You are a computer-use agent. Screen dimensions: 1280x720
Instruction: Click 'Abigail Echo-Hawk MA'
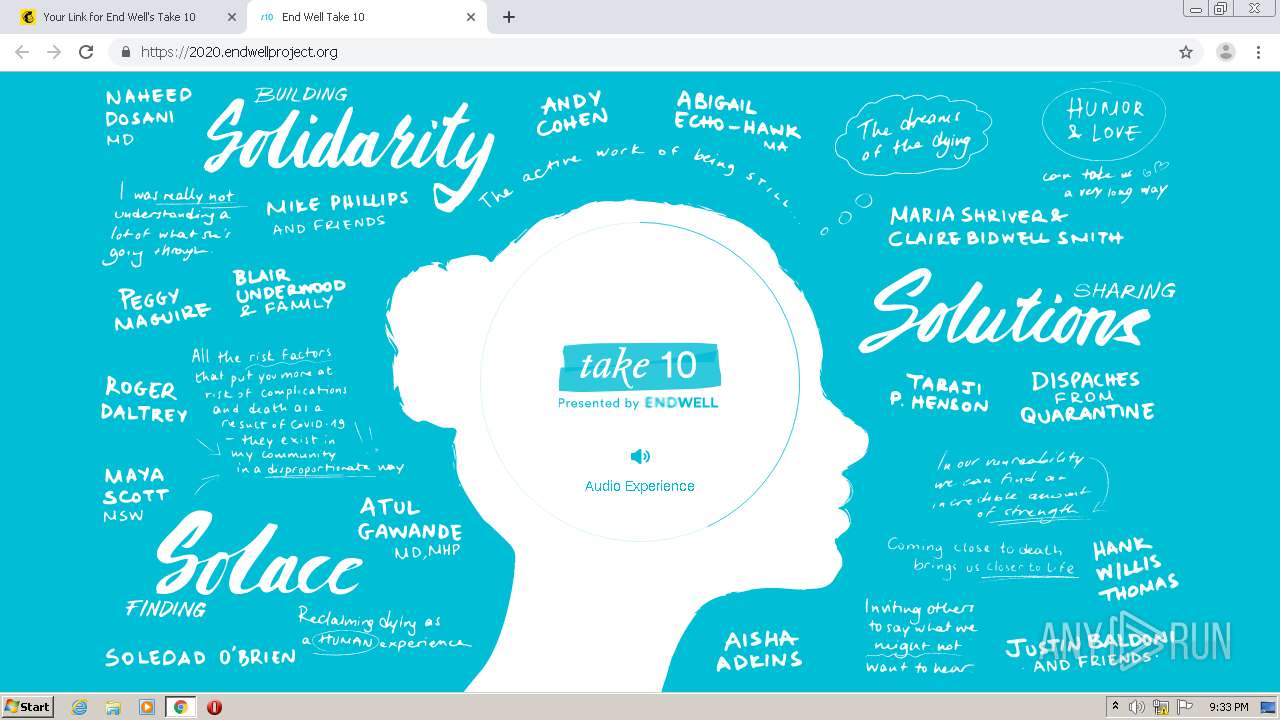click(x=737, y=120)
